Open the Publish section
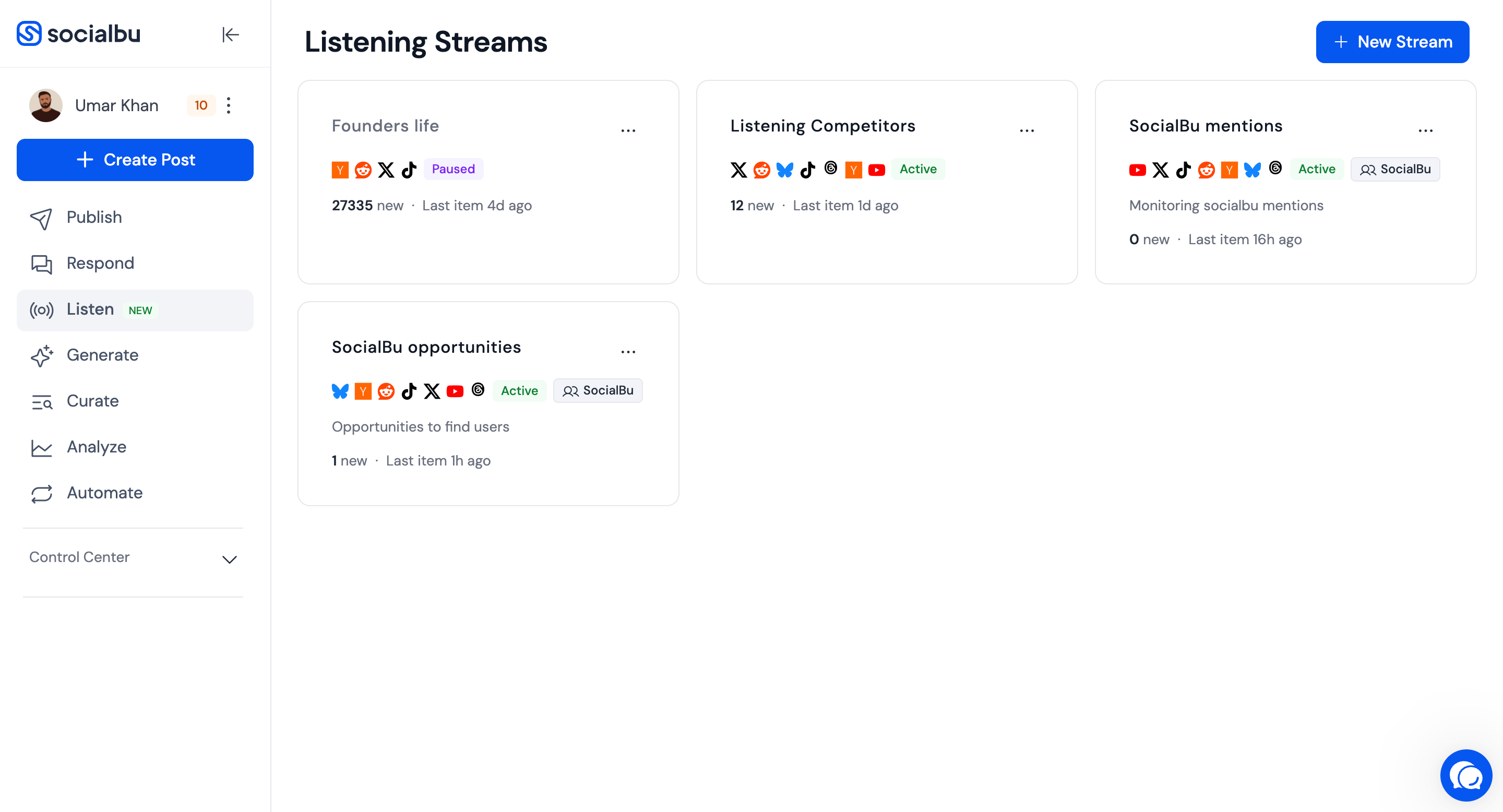1503x812 pixels. click(x=135, y=218)
